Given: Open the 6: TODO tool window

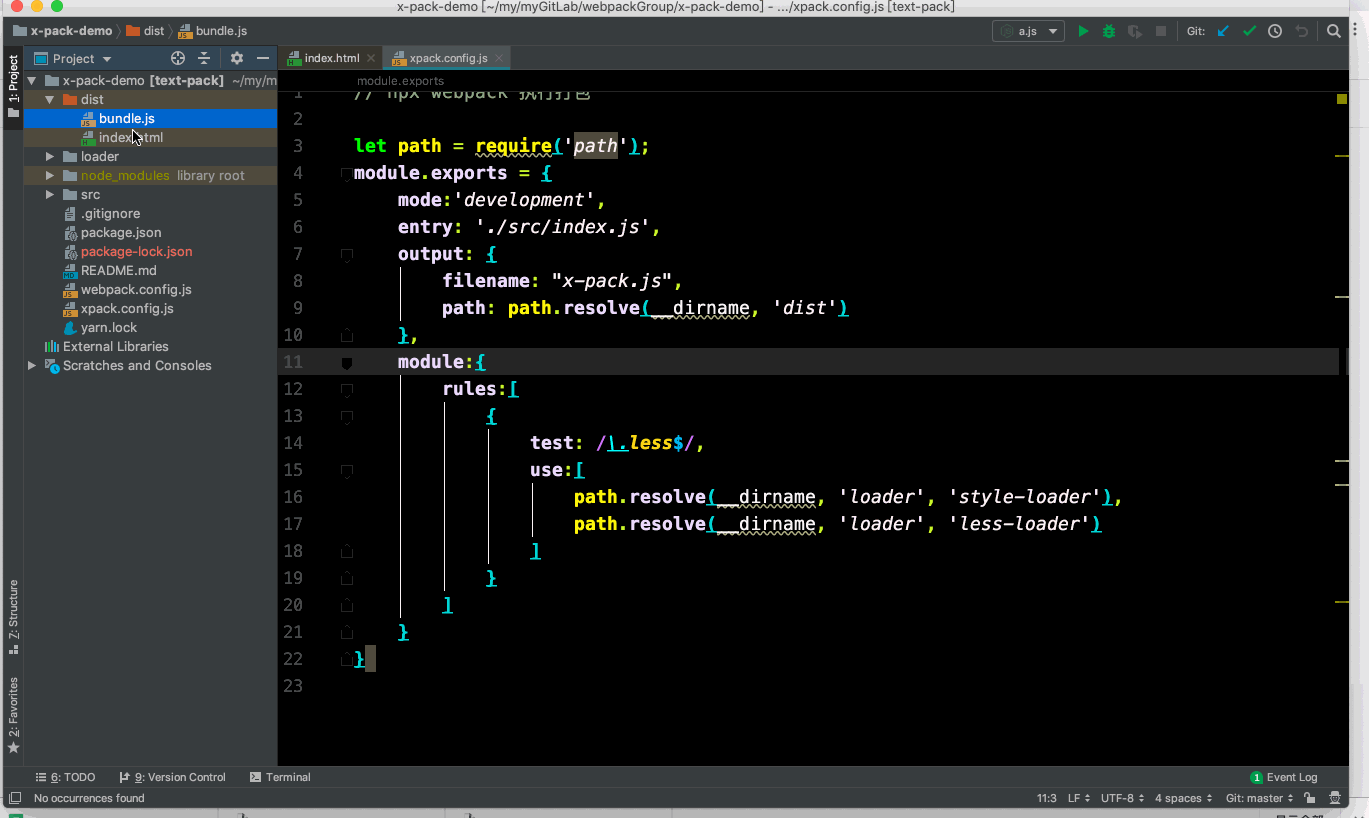Looking at the screenshot, I should click(65, 777).
